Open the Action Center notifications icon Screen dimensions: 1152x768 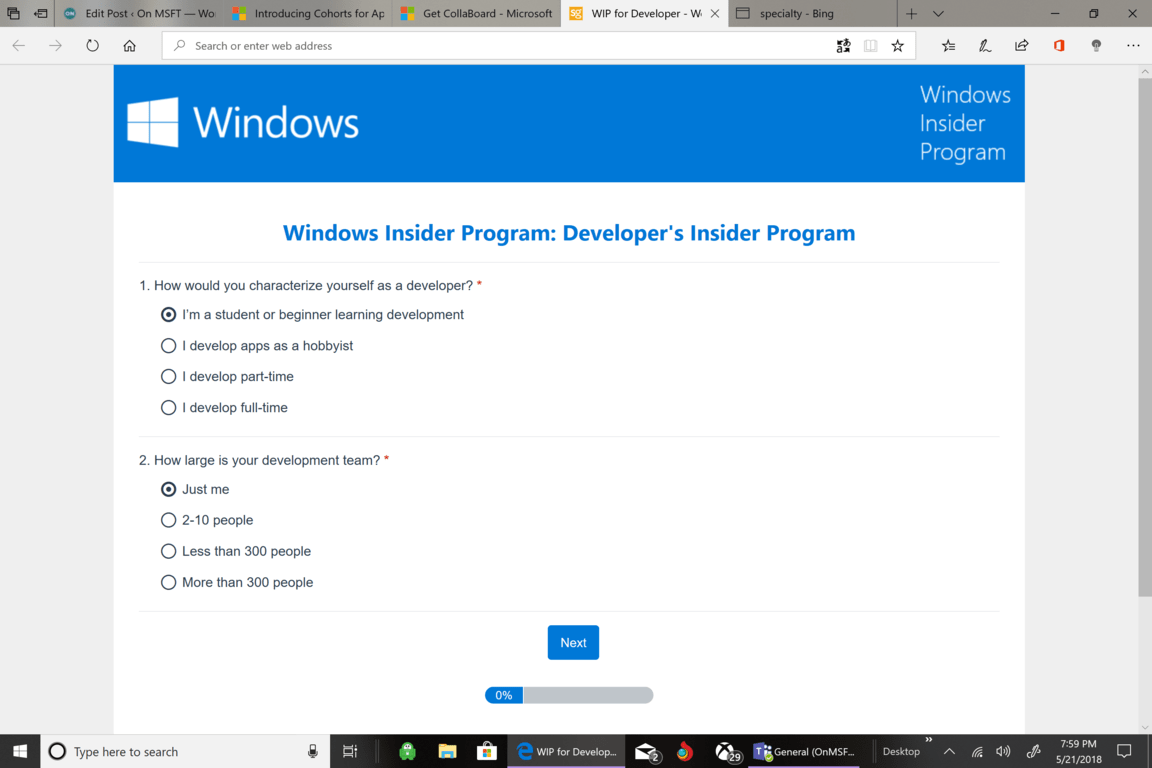(x=1124, y=751)
